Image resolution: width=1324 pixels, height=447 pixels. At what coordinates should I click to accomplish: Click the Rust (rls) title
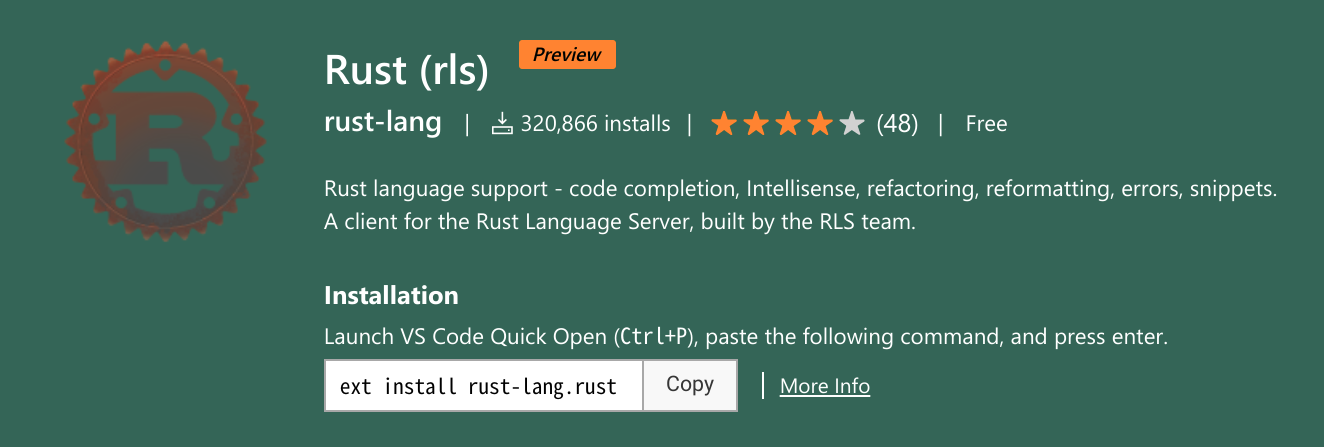tap(407, 70)
